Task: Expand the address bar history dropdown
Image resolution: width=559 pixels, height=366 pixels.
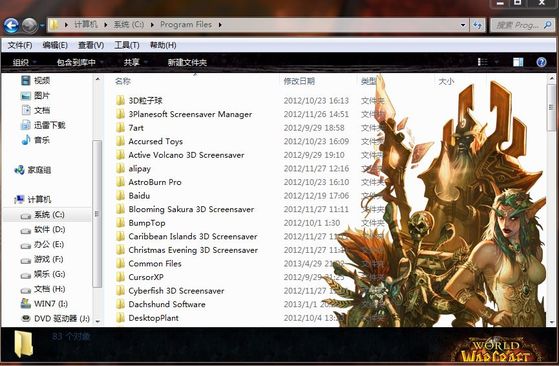Action: (x=463, y=25)
